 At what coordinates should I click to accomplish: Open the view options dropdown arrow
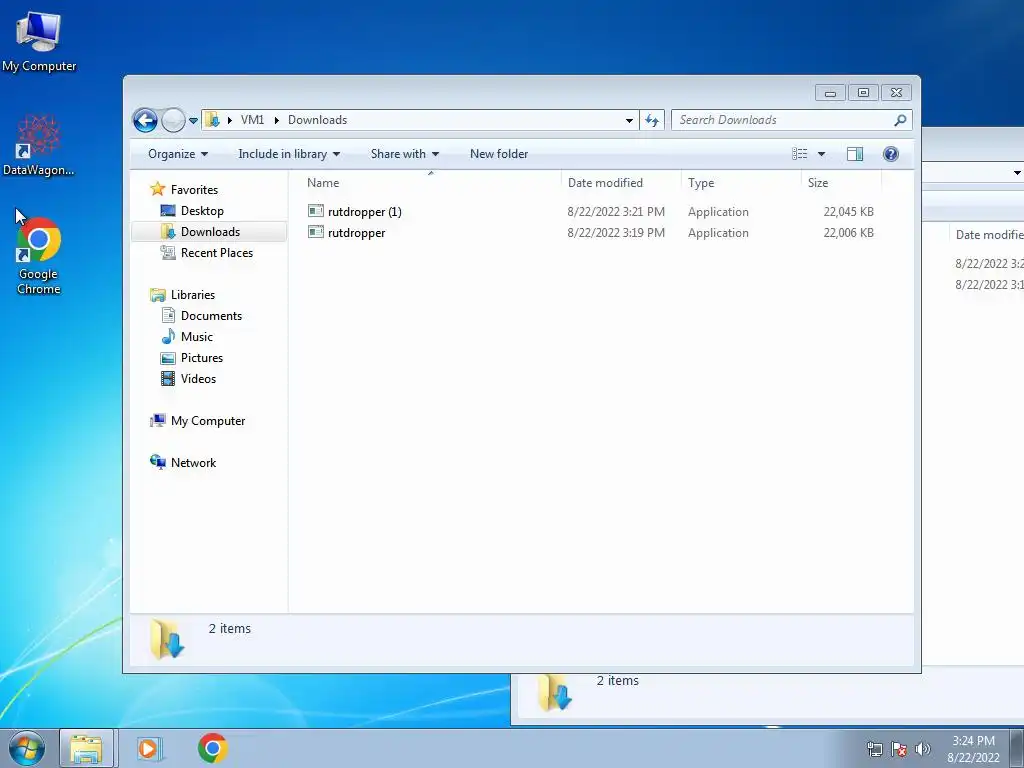pyautogui.click(x=822, y=154)
